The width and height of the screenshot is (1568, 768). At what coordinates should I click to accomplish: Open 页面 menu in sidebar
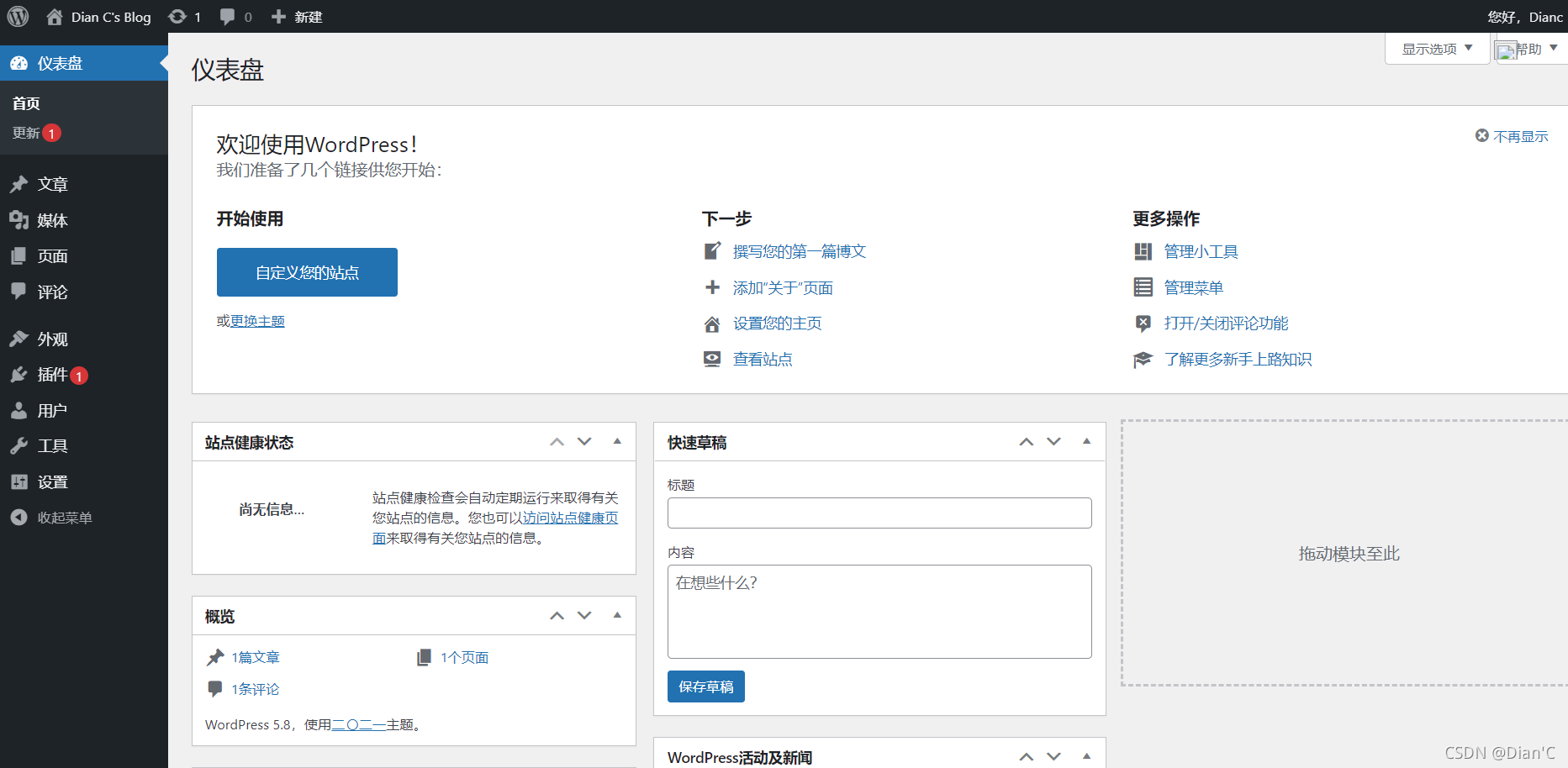[x=84, y=256]
